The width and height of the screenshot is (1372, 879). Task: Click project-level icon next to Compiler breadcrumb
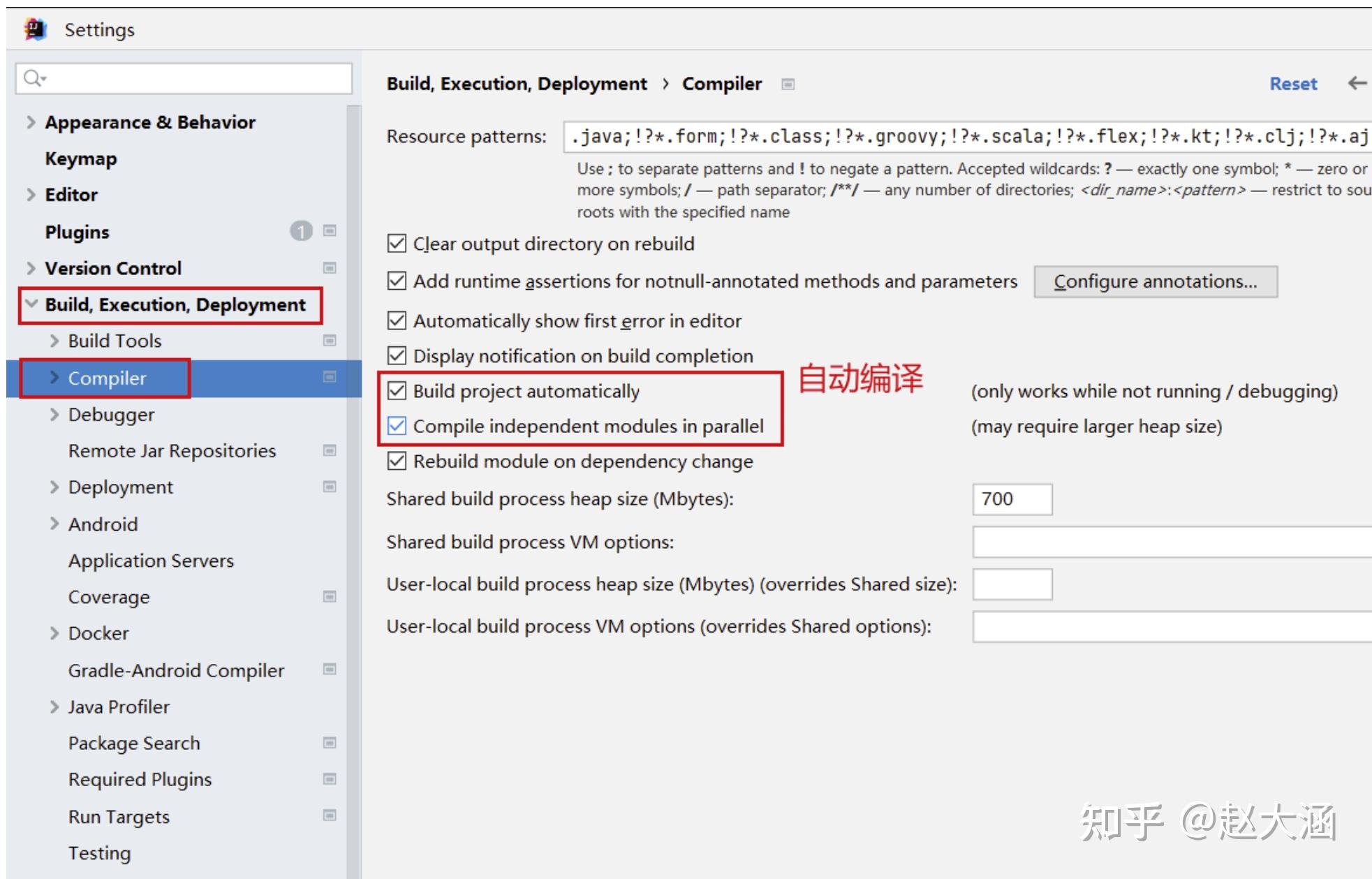pyautogui.click(x=788, y=84)
